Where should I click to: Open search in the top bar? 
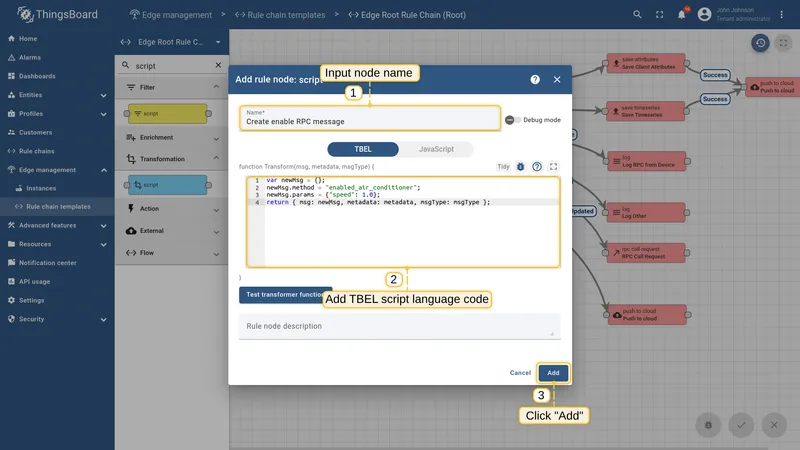pos(637,15)
